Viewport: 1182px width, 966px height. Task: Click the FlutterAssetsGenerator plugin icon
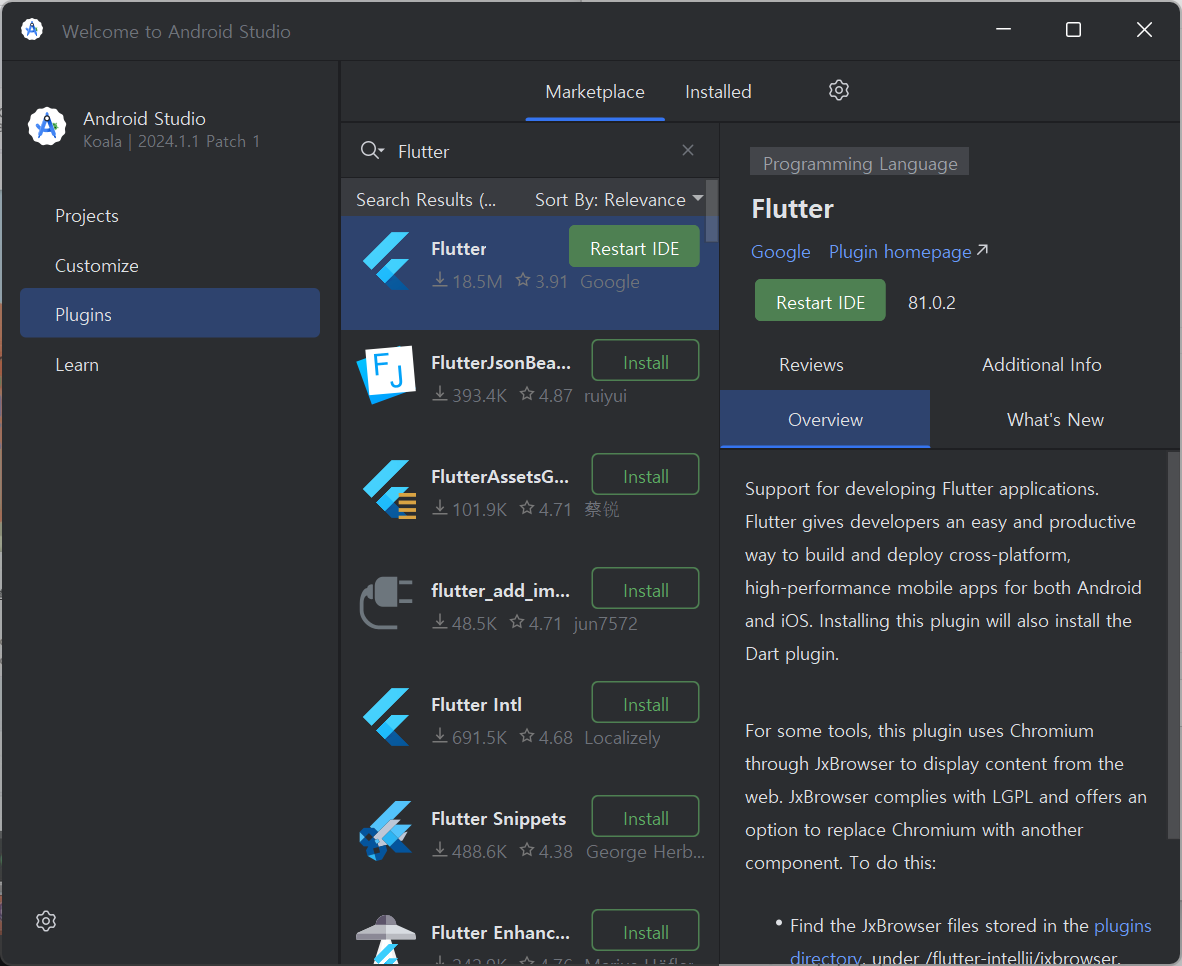click(389, 489)
